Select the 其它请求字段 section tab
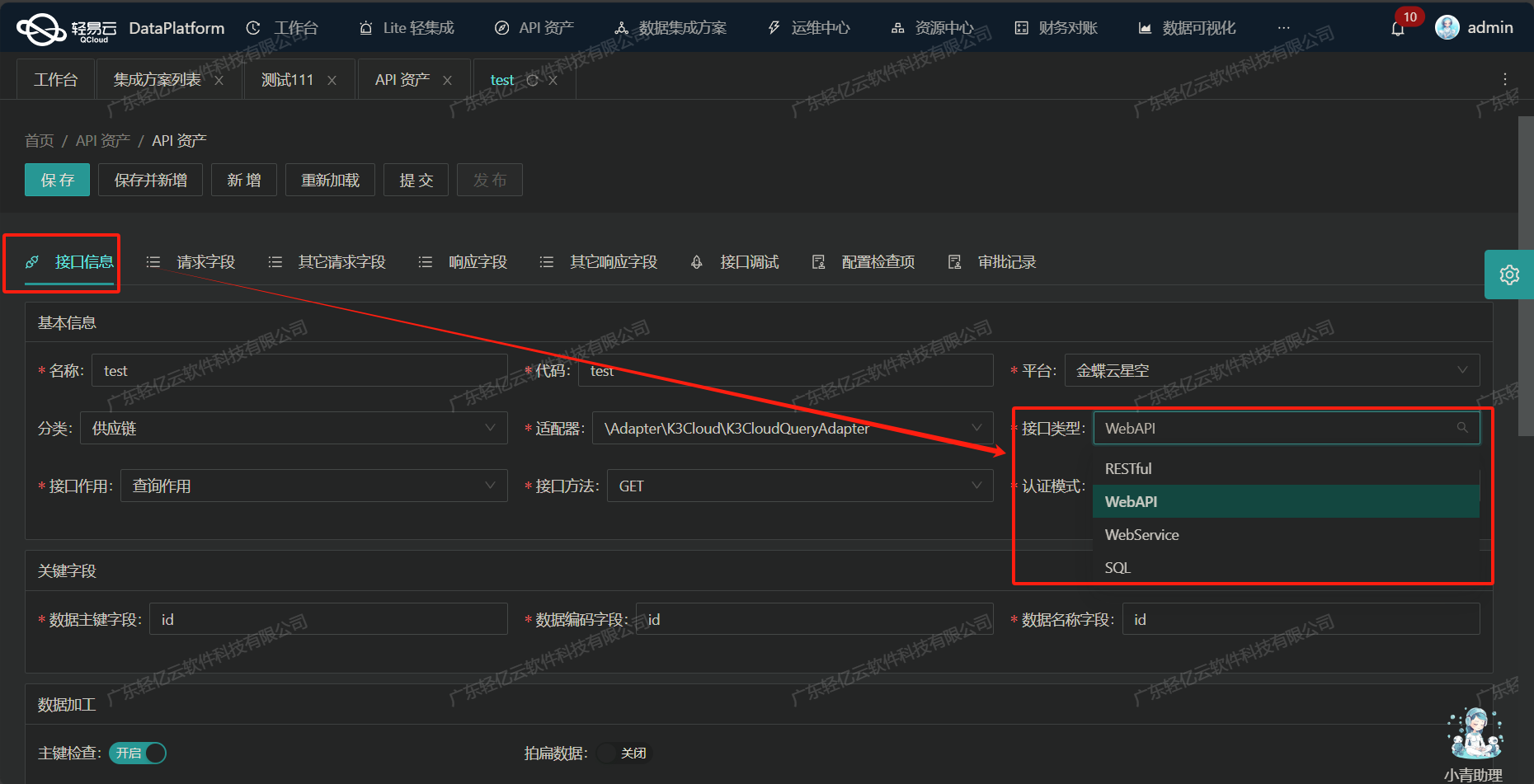 327,262
